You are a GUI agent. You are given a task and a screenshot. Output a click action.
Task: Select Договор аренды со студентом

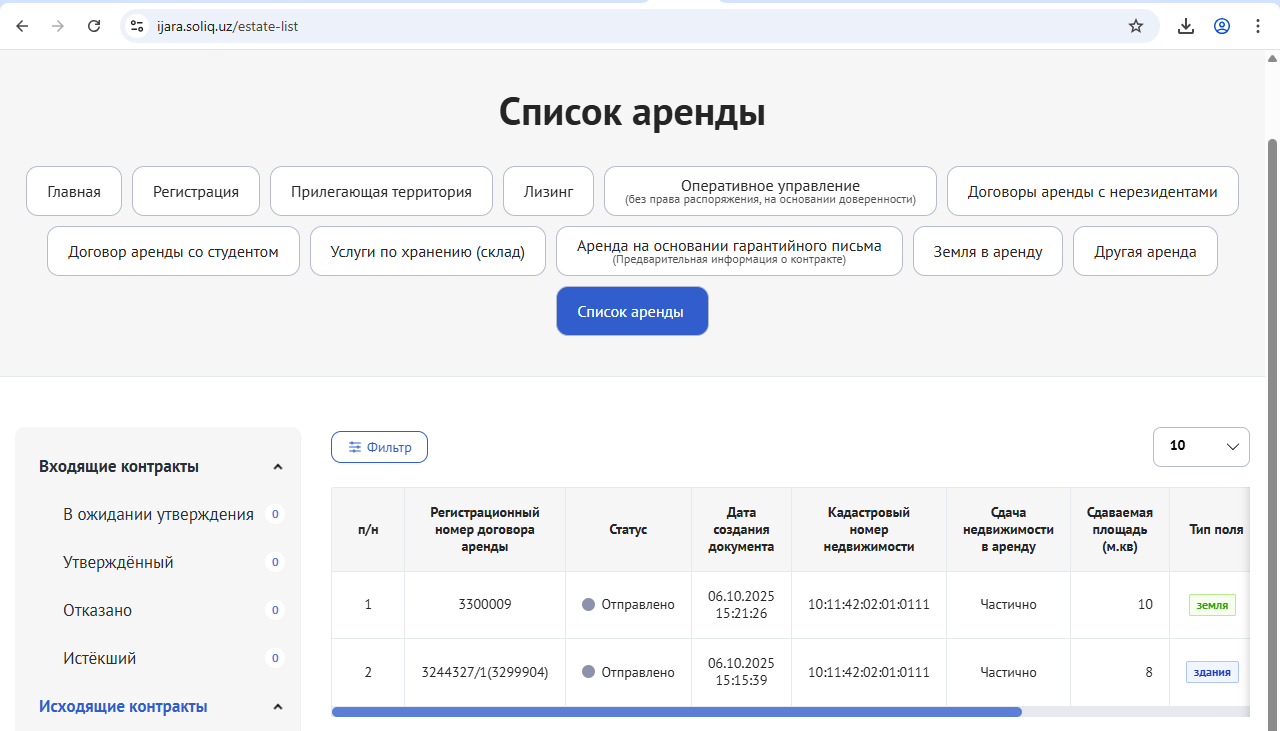point(173,251)
